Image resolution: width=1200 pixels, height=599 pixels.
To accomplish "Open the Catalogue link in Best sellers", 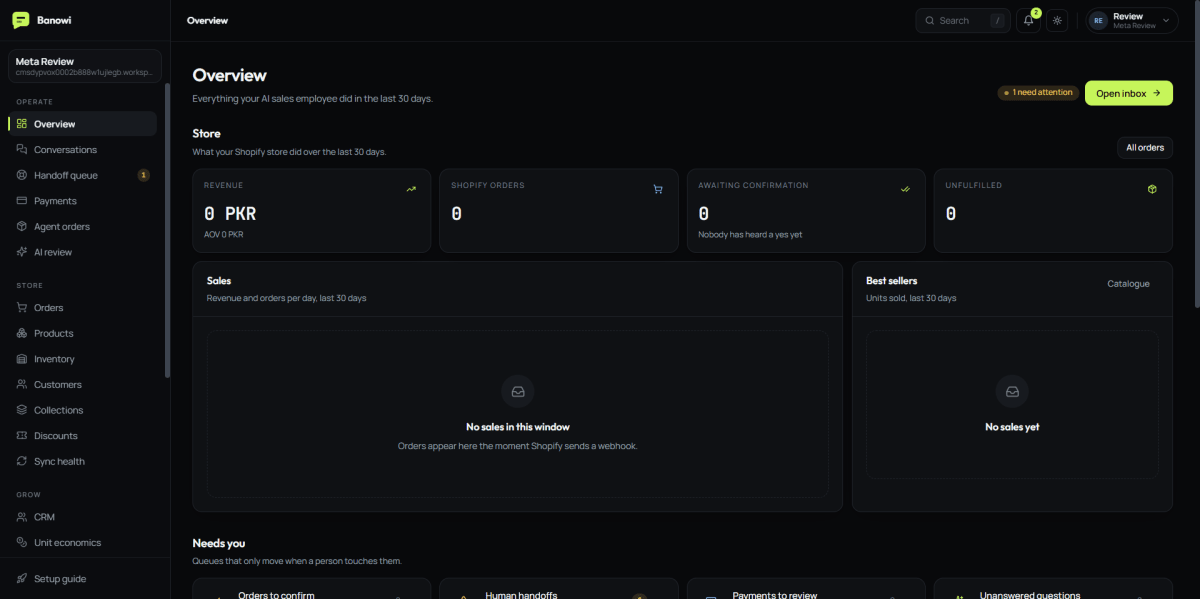I will (1128, 284).
